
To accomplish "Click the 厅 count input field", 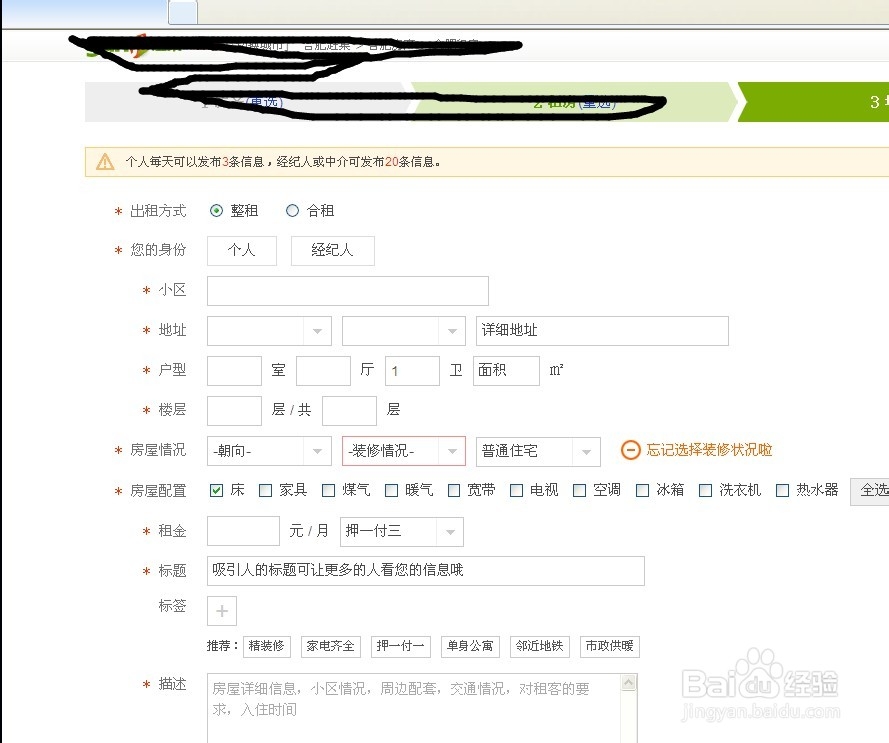I will 324,371.
